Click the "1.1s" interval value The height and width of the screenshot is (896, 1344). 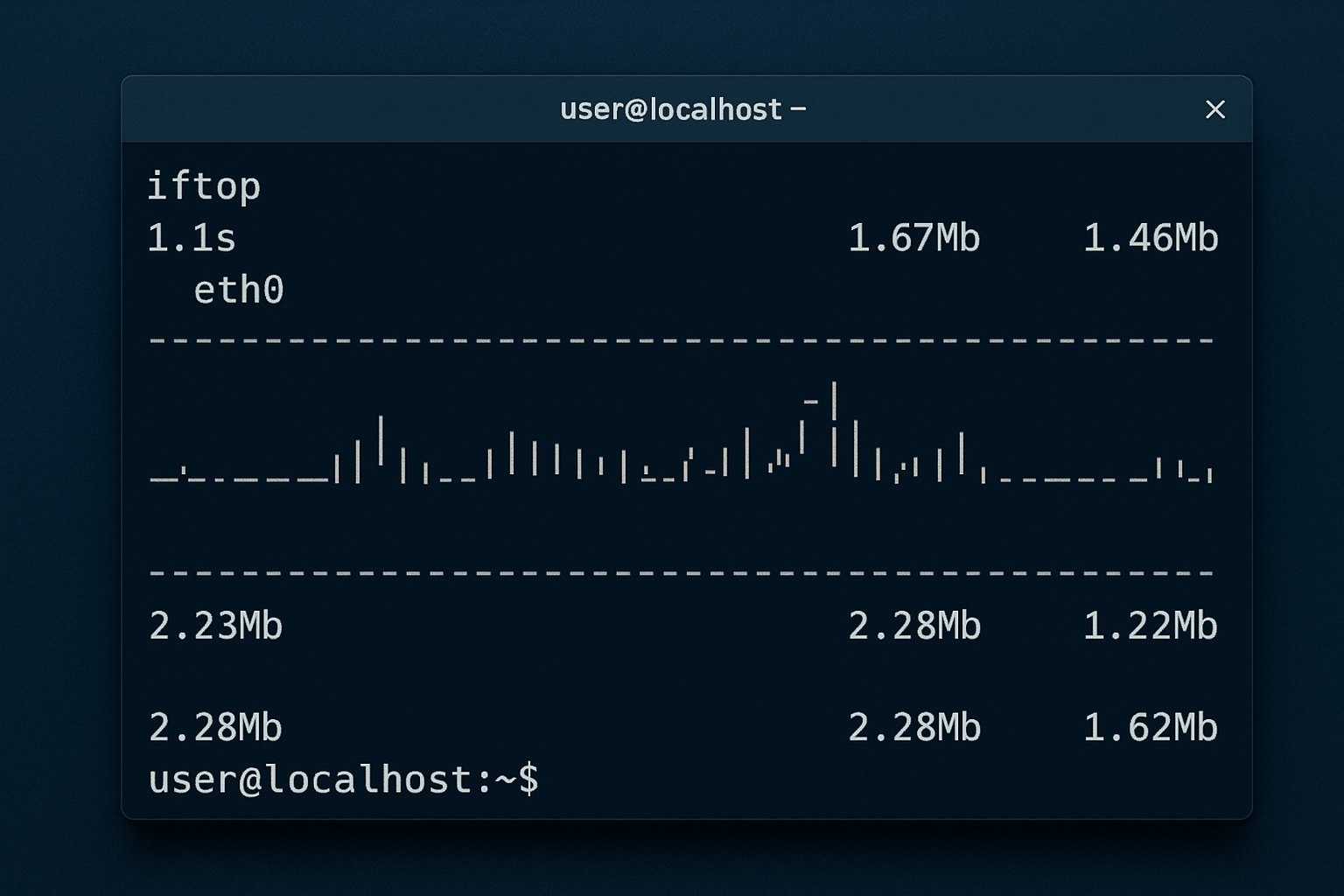pos(192,238)
